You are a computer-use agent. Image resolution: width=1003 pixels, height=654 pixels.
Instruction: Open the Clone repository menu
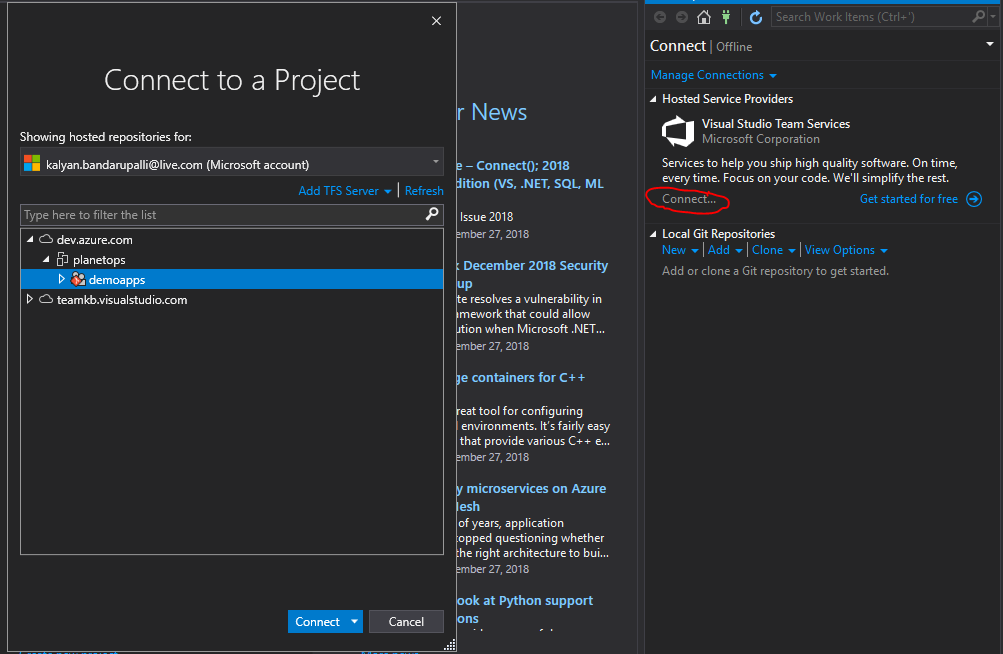(x=773, y=250)
